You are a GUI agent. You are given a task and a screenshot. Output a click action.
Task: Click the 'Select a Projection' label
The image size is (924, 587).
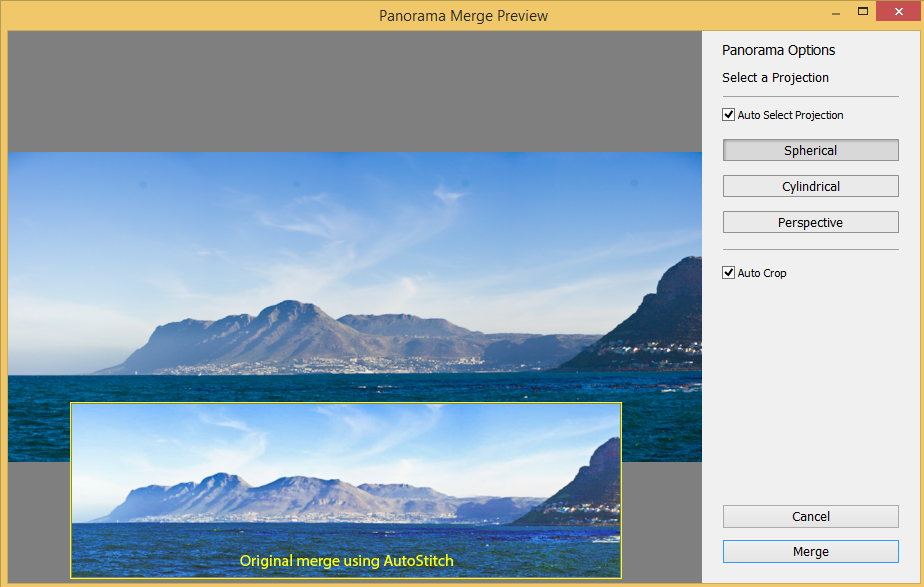(775, 78)
